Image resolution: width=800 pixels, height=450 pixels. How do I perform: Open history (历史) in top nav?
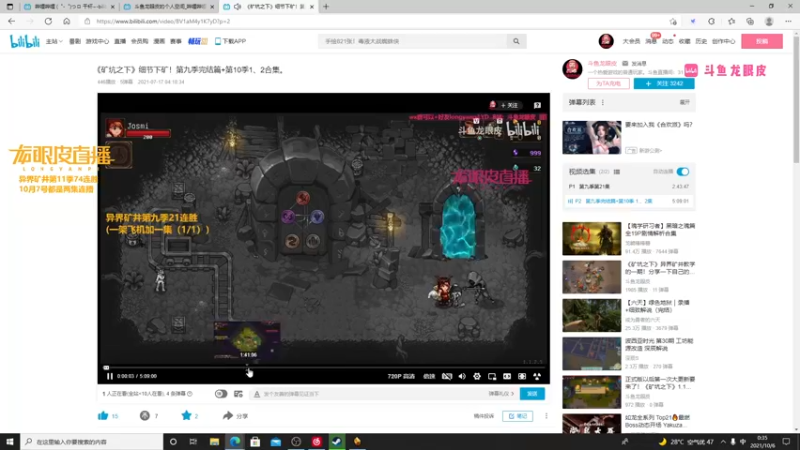coord(701,41)
